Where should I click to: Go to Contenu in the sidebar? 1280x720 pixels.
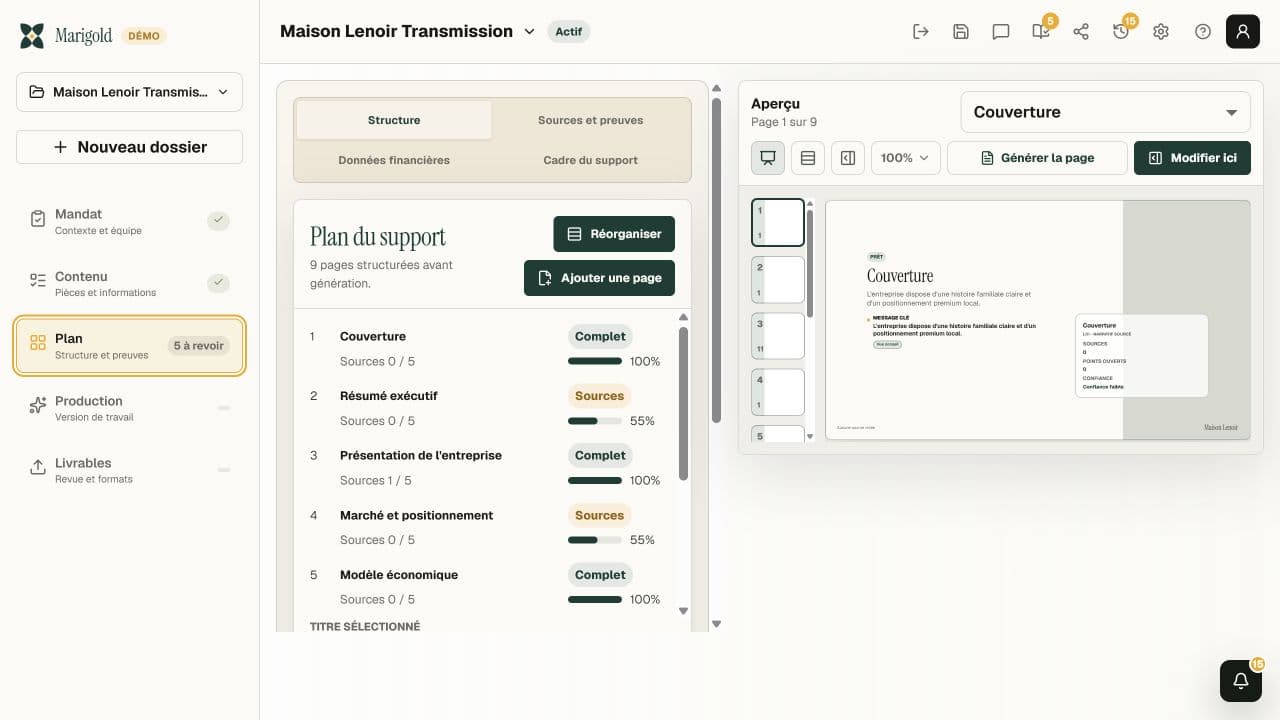click(129, 284)
